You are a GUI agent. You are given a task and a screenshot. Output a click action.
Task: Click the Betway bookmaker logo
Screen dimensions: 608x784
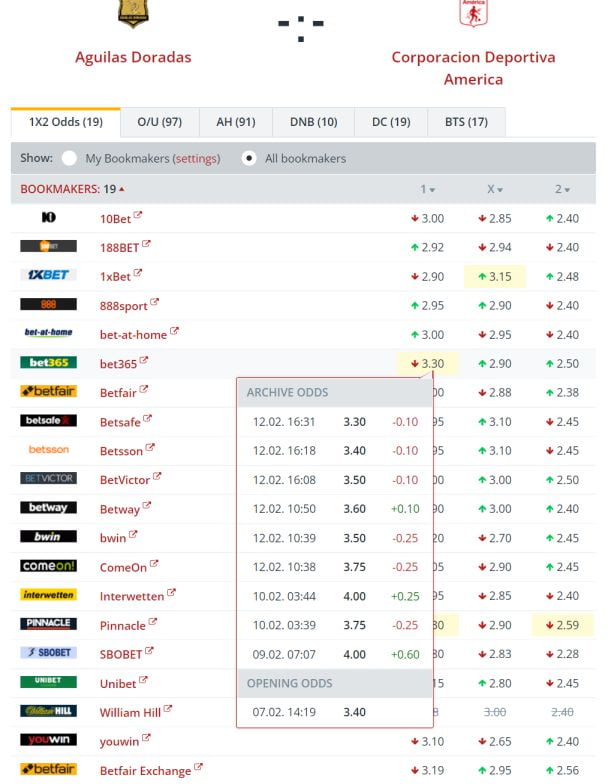48,508
